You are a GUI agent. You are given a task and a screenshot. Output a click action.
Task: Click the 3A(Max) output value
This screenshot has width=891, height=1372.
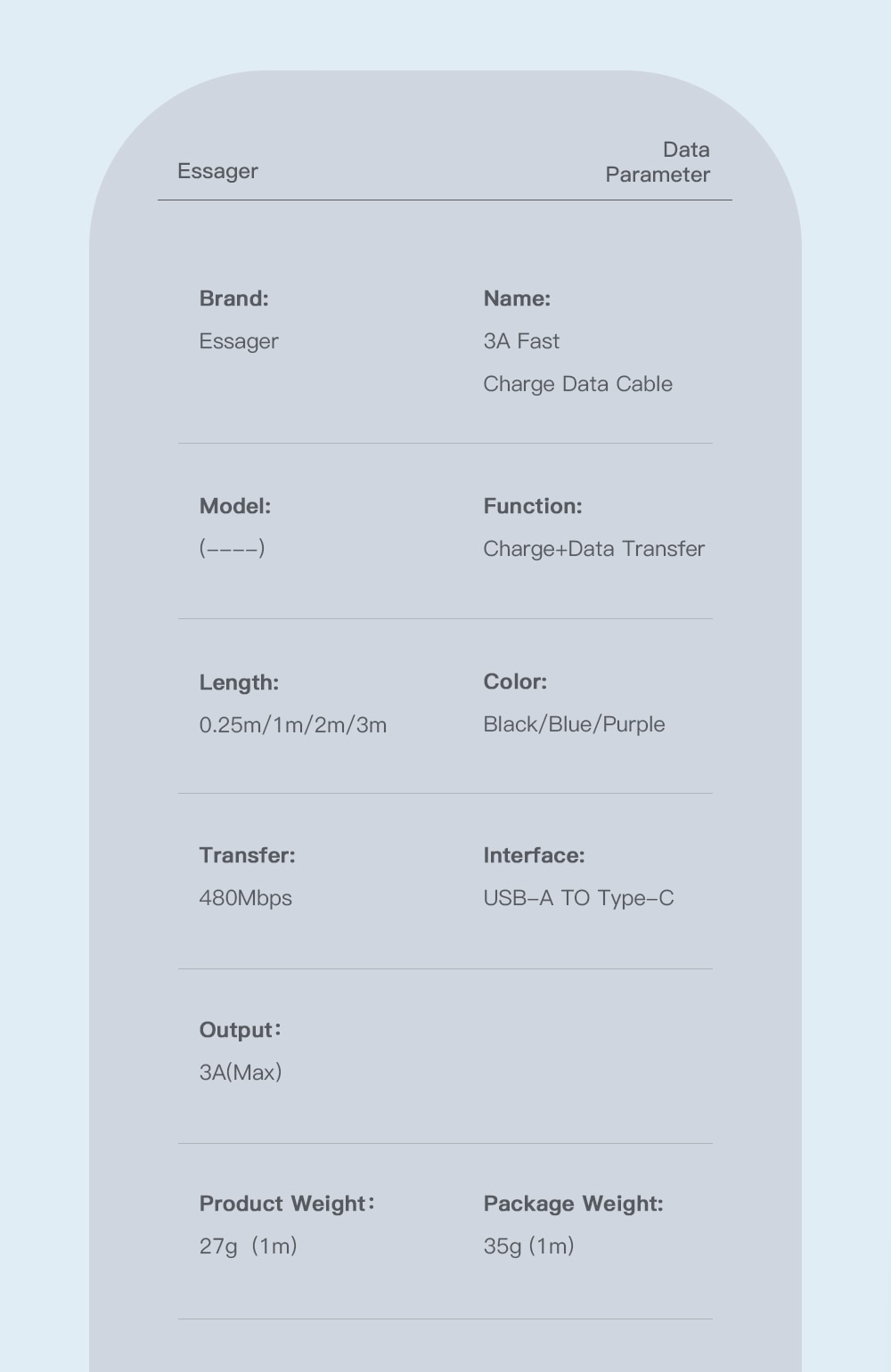(241, 1073)
